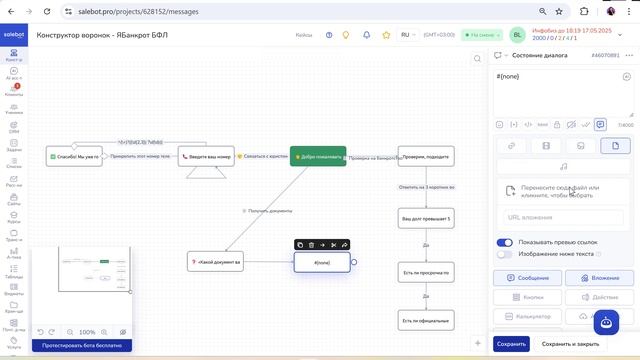This screenshot has height=360, width=640.
Task: Click URL вложения input field
Action: [x=564, y=218]
